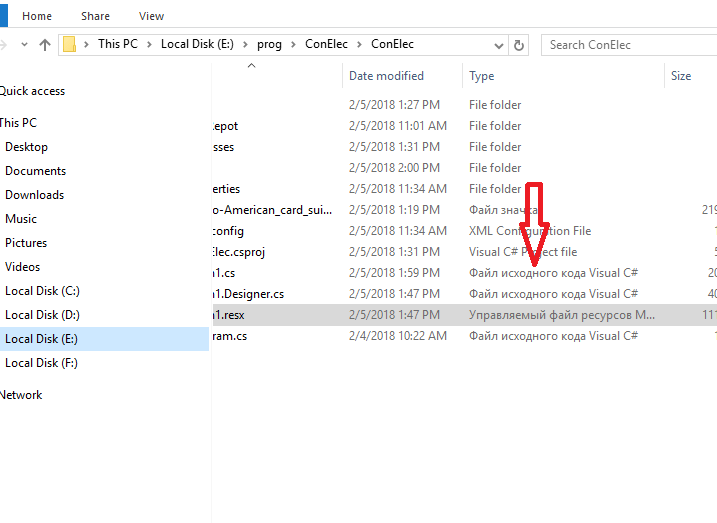Viewport: 717px width, 523px height.
Task: Focus the Search ConElec field
Action: (x=629, y=45)
